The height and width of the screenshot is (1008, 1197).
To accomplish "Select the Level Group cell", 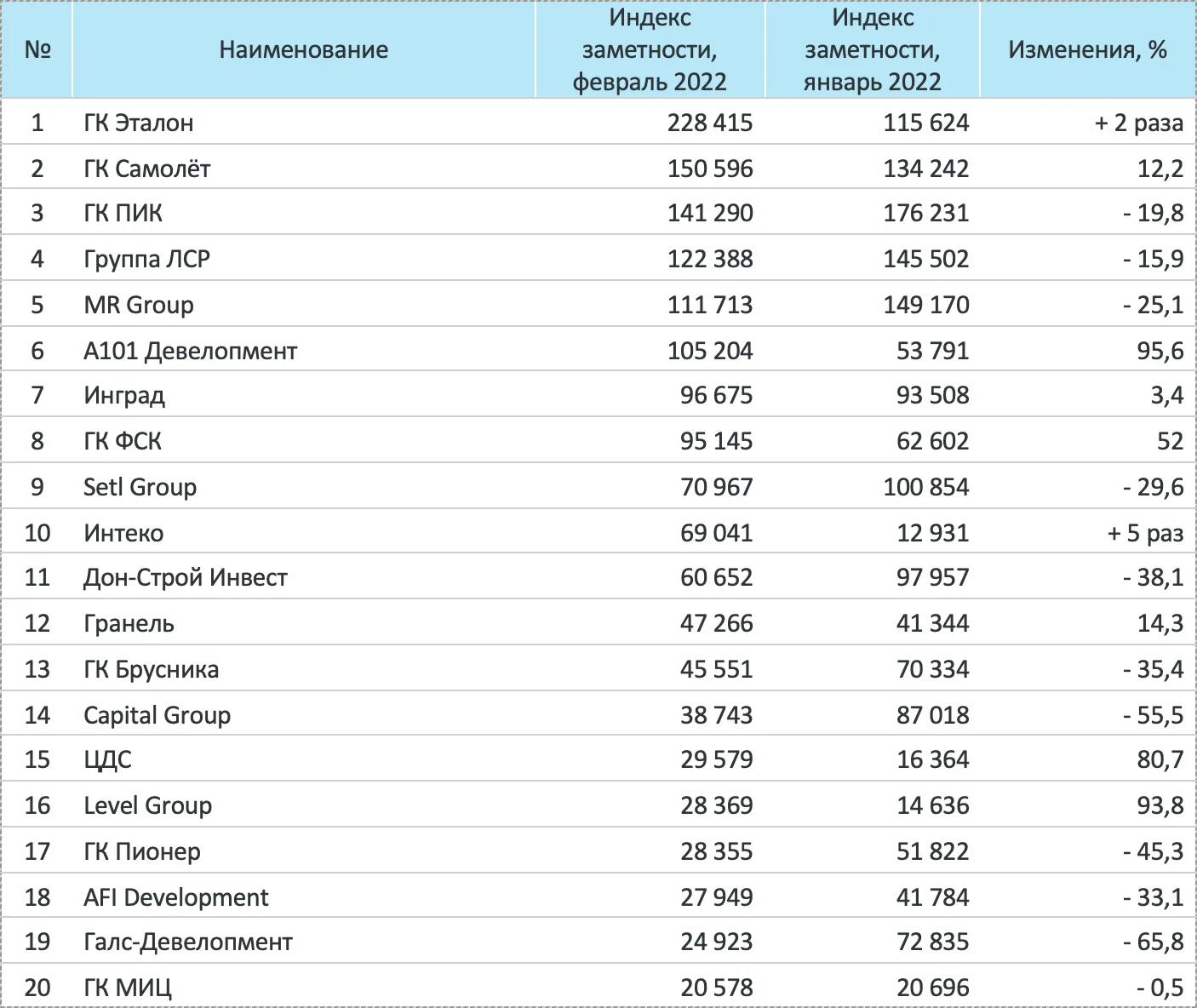I will (x=148, y=805).
